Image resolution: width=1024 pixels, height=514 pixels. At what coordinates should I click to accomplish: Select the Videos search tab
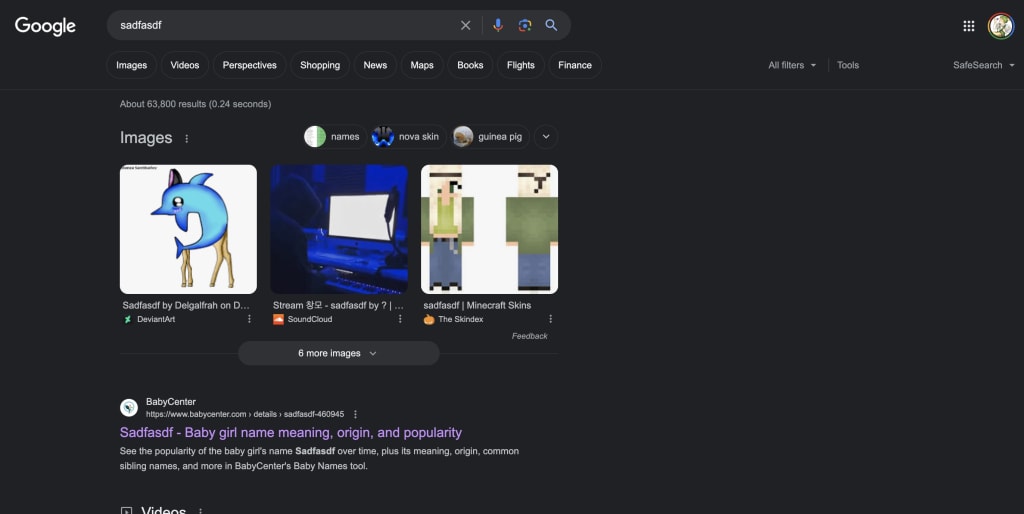click(x=185, y=65)
